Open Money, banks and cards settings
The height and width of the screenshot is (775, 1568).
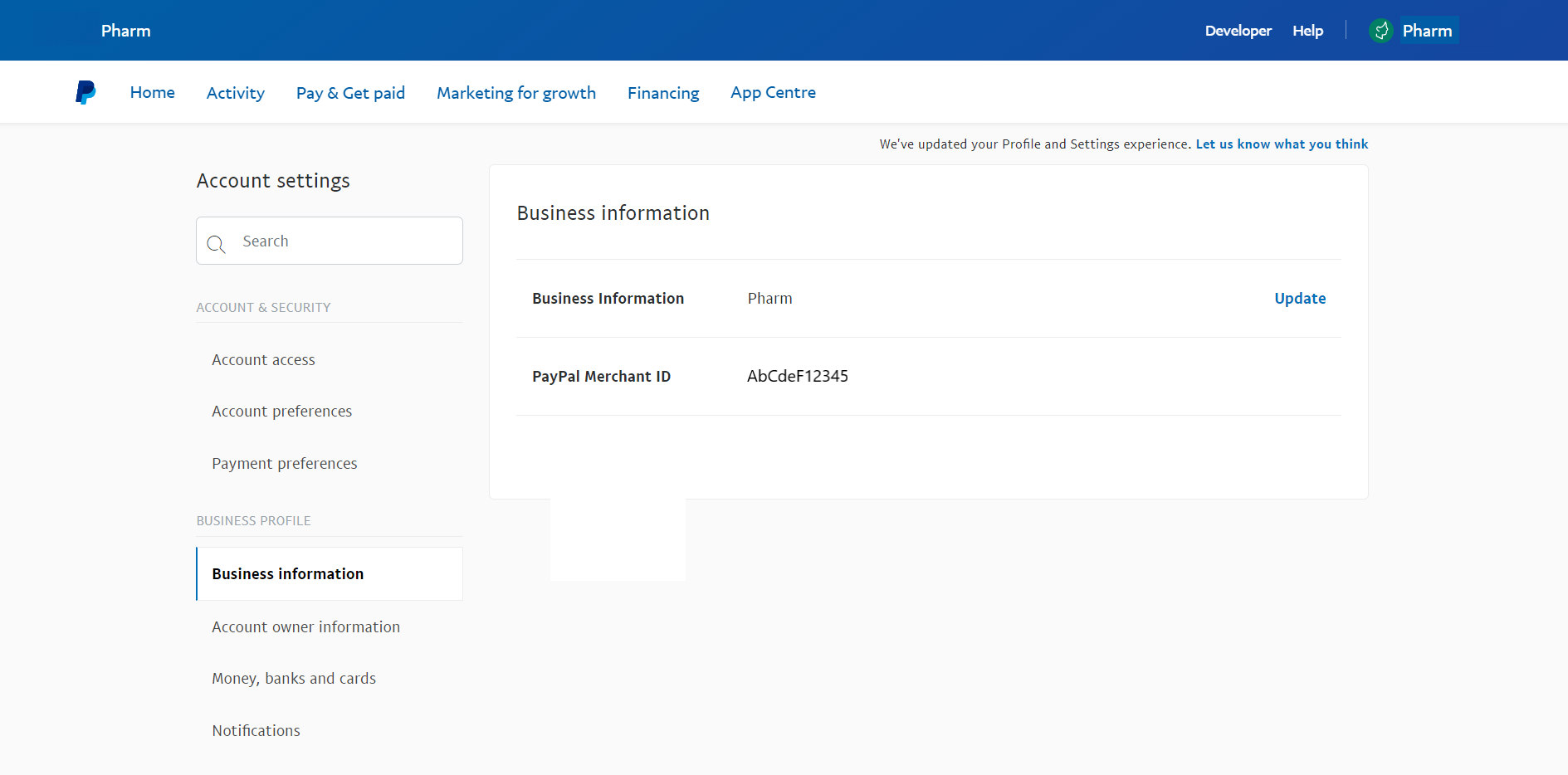(x=294, y=678)
